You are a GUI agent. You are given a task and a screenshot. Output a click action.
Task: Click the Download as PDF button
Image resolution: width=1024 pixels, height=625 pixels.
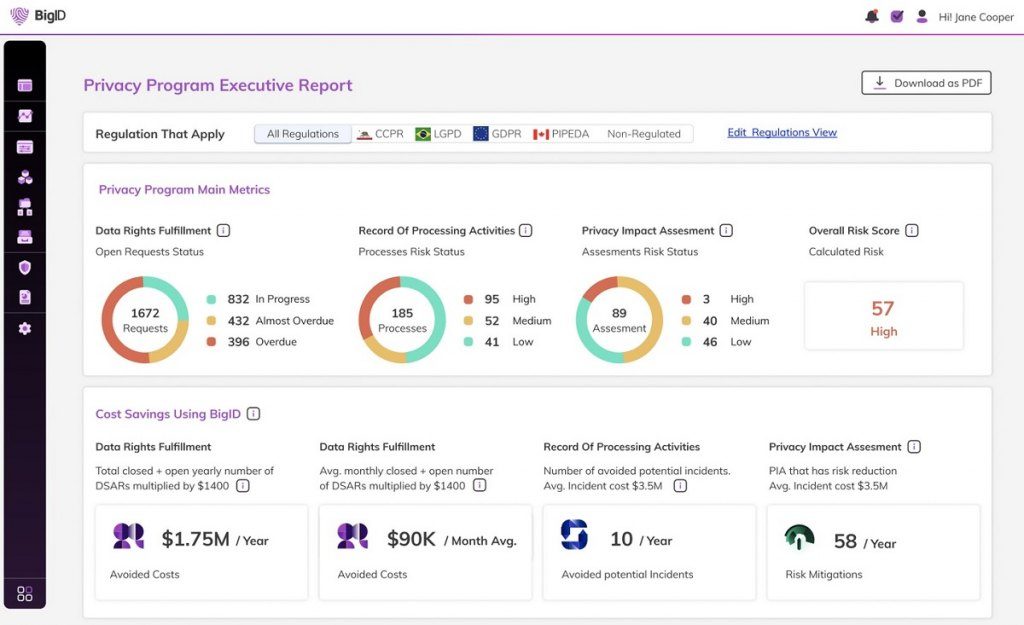[925, 83]
